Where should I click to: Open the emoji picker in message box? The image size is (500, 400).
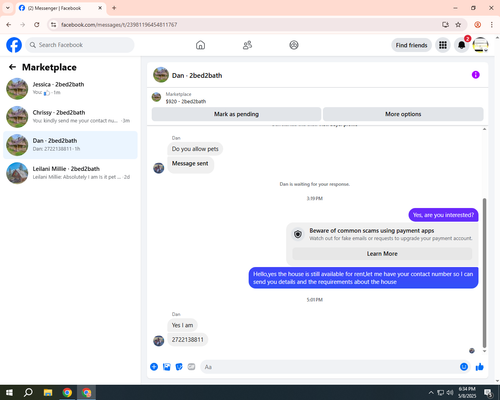coord(464,367)
